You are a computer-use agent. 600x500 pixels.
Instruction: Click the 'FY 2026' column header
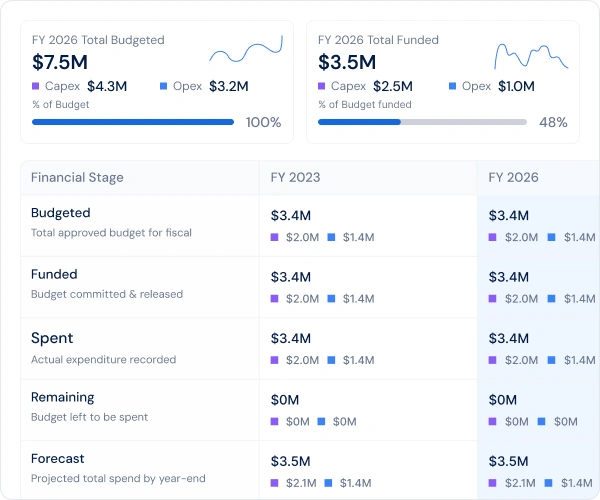(514, 178)
